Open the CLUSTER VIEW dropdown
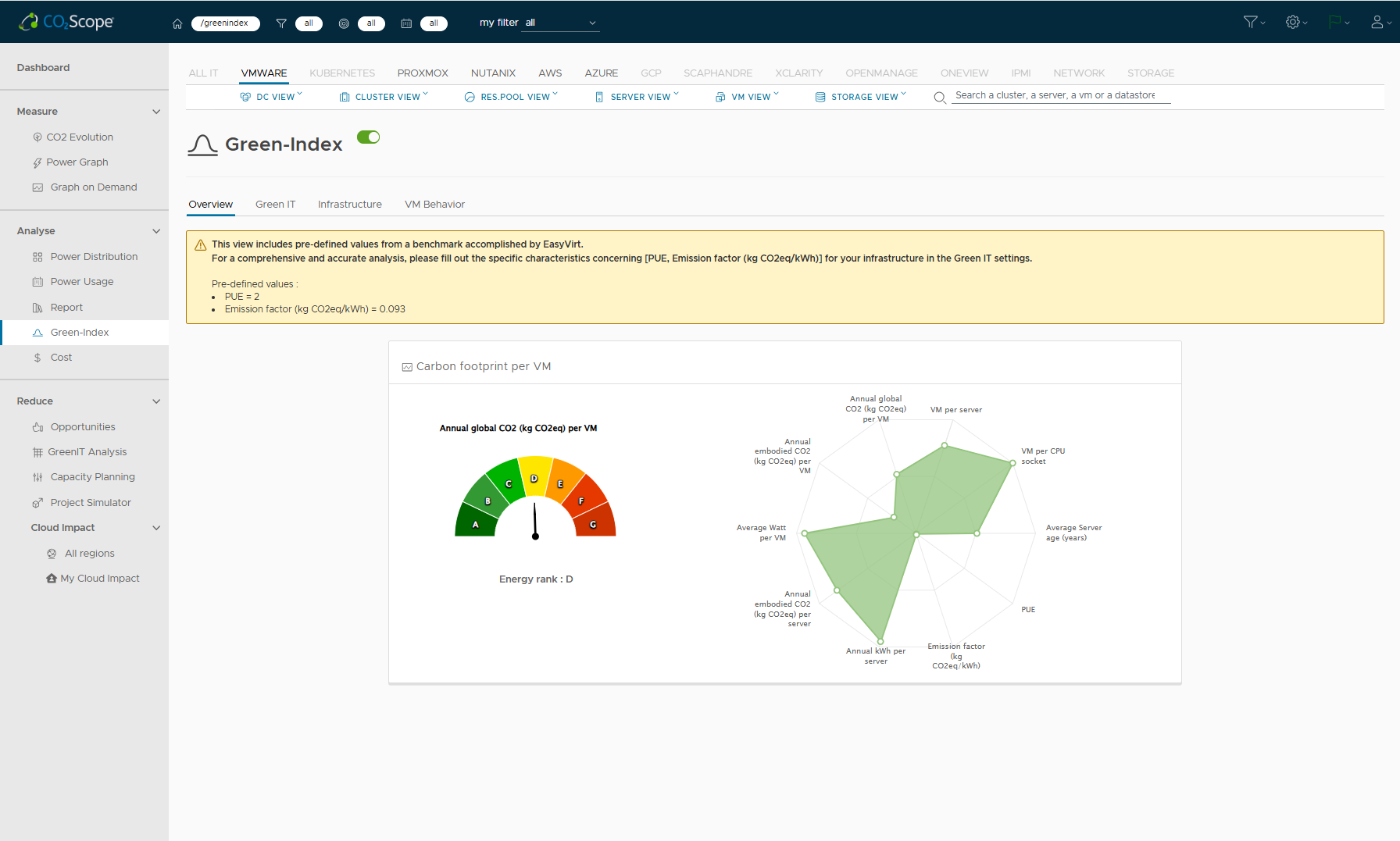The height and width of the screenshot is (841, 1400). 384,97
